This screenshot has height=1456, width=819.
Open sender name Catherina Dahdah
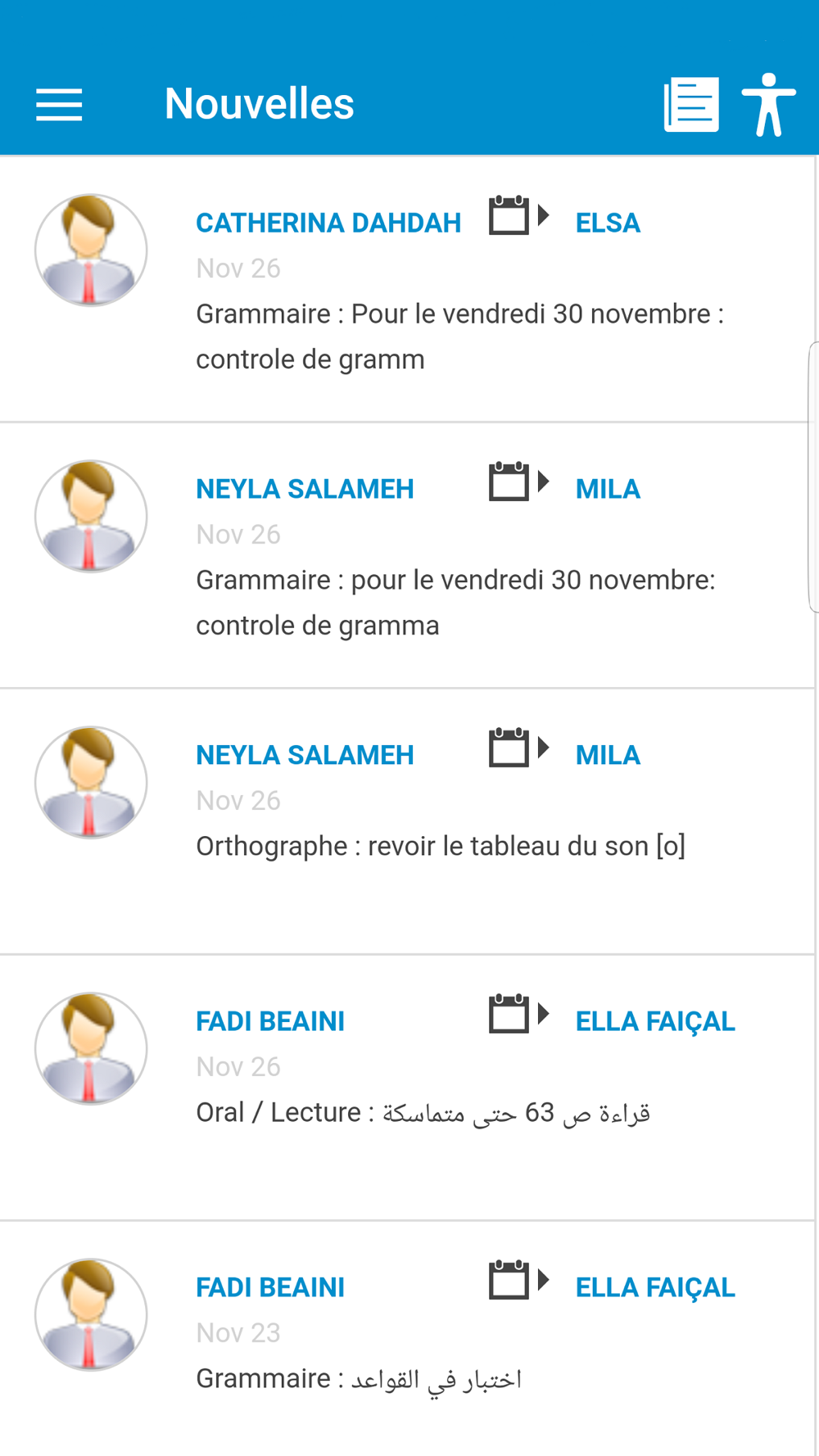point(328,223)
